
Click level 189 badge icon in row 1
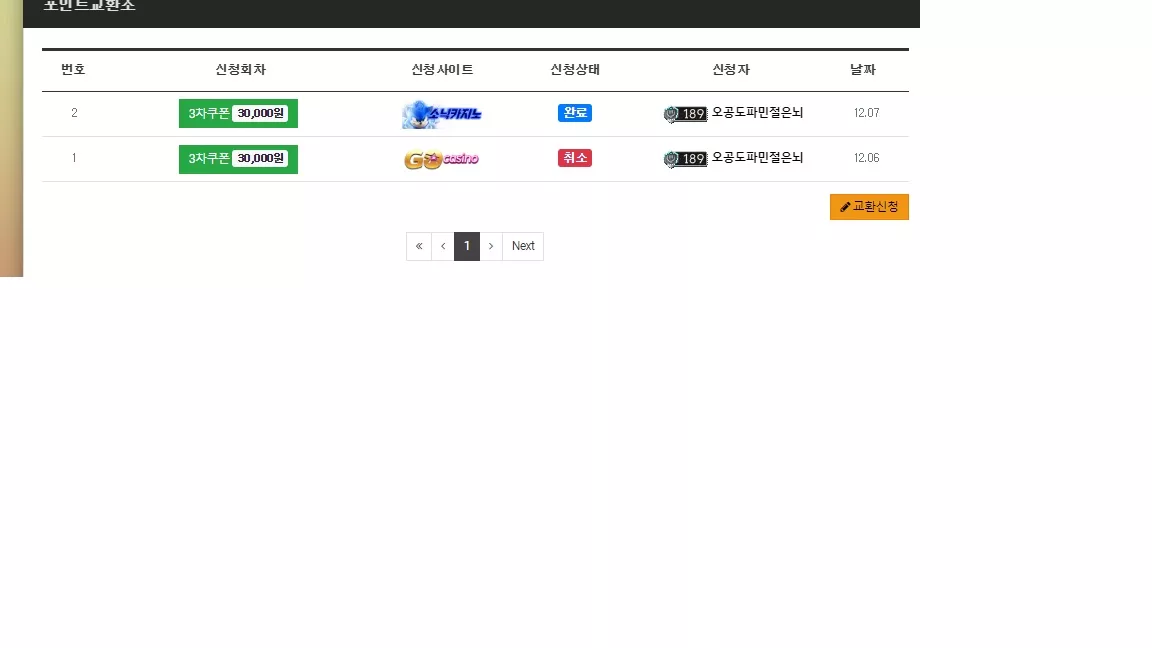point(685,159)
